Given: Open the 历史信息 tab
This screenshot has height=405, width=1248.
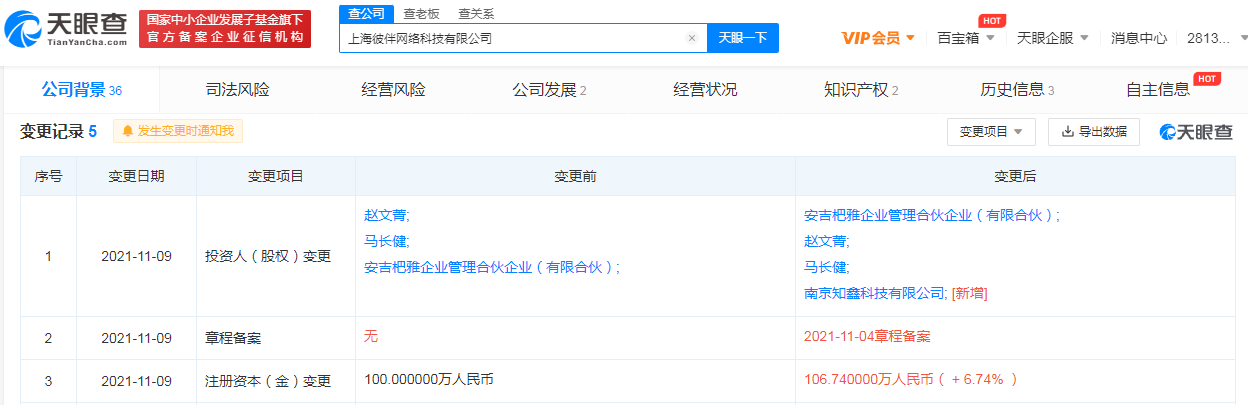Looking at the screenshot, I should pos(1017,90).
